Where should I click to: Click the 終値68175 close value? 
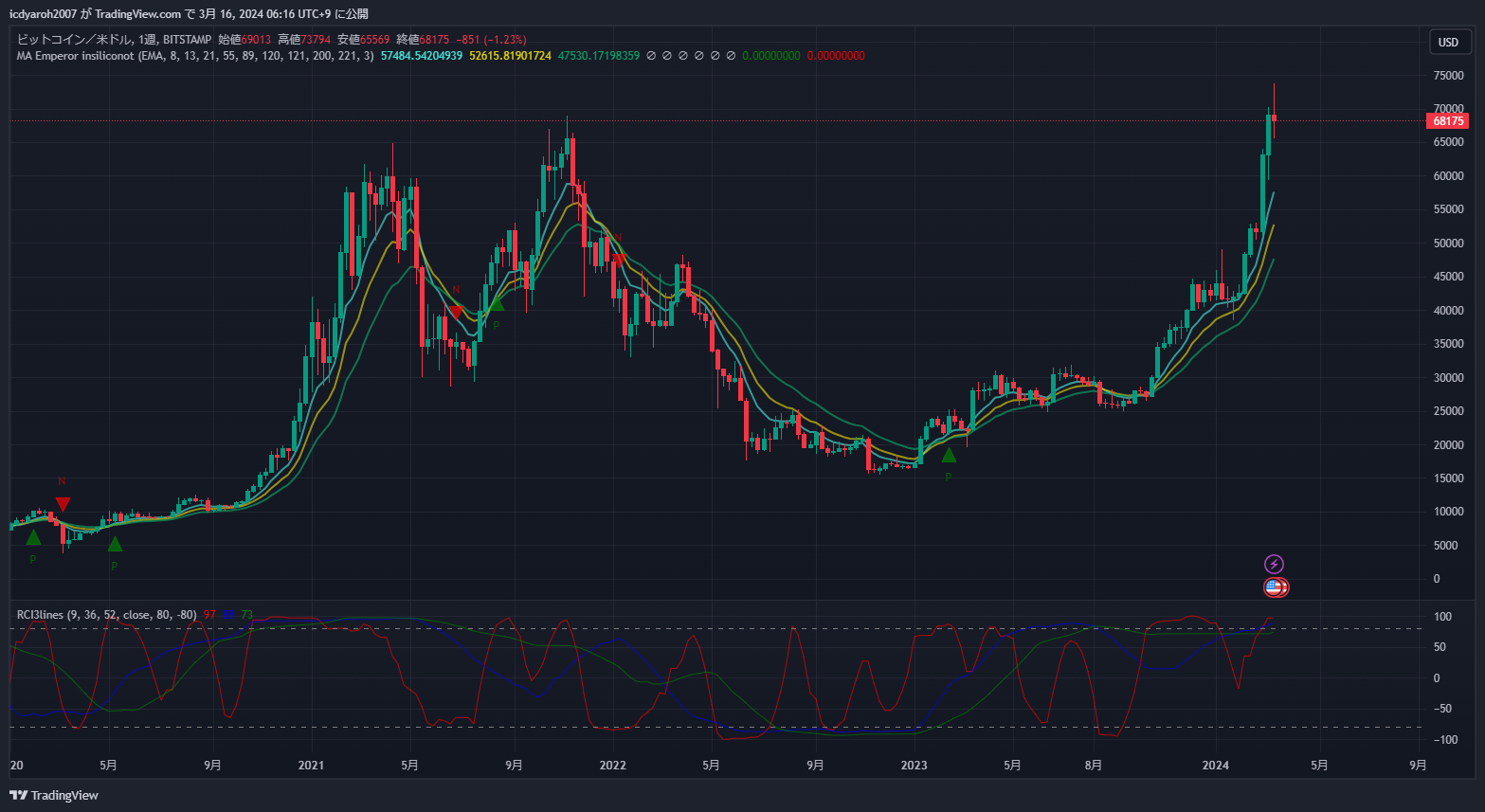pos(423,40)
